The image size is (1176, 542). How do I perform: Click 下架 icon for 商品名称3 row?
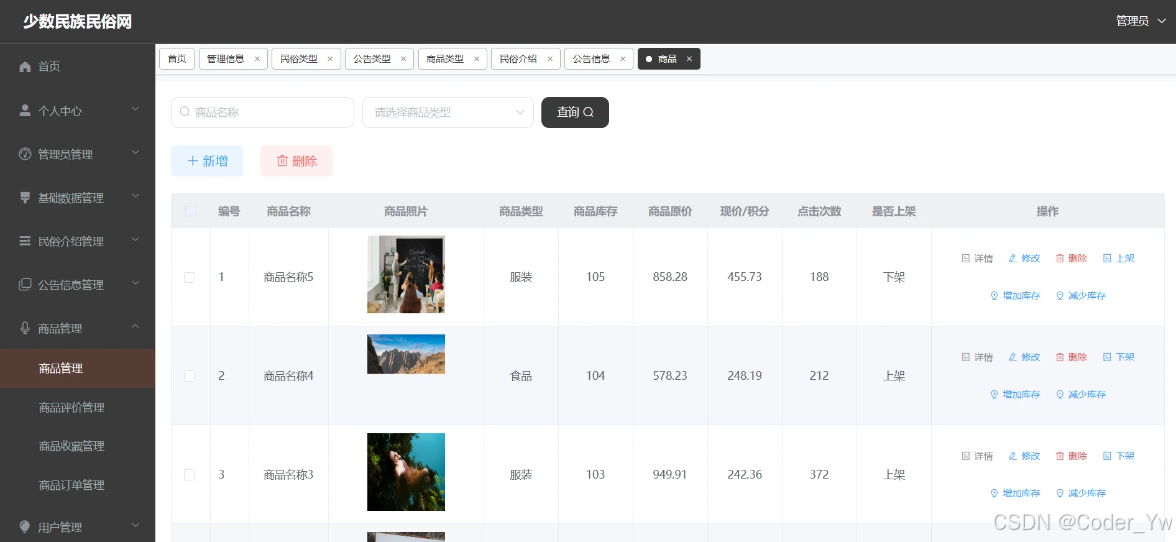1107,456
